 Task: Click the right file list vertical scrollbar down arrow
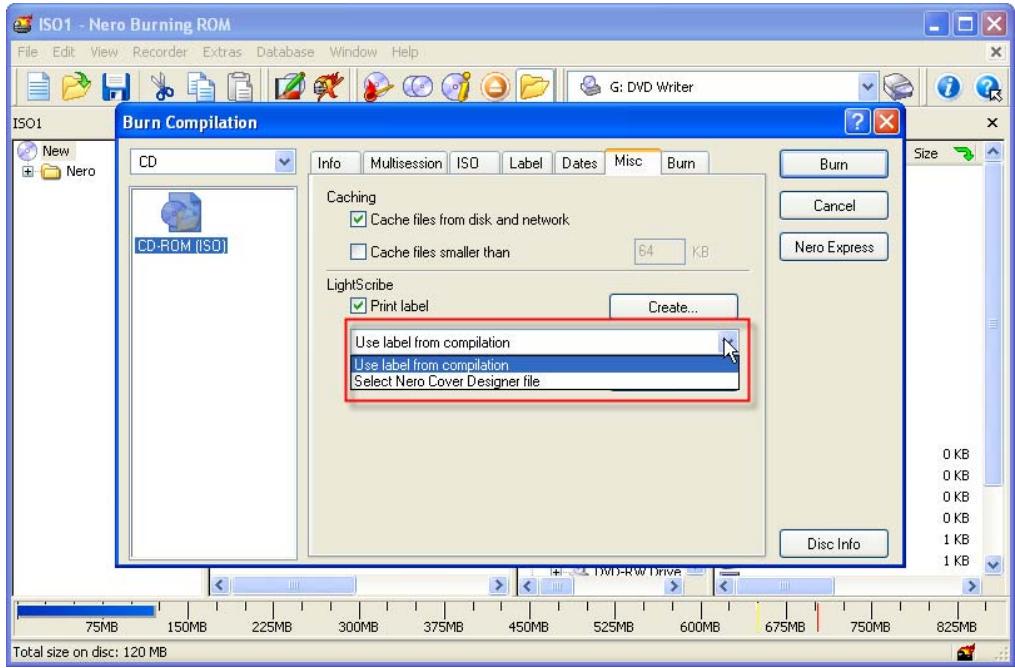click(x=993, y=565)
